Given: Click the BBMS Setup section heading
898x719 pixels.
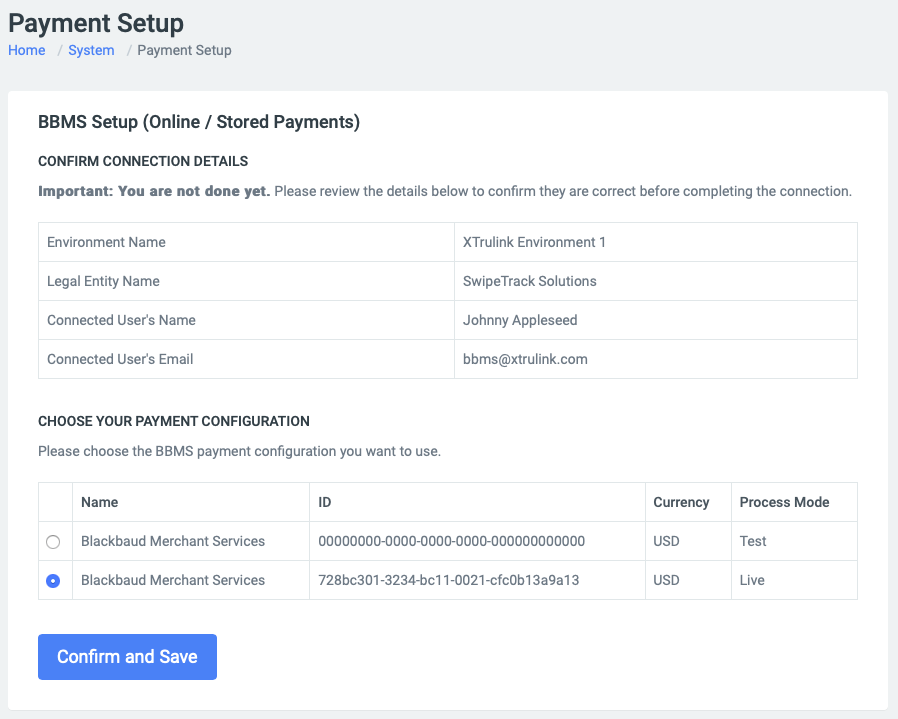Looking at the screenshot, I should point(199,122).
